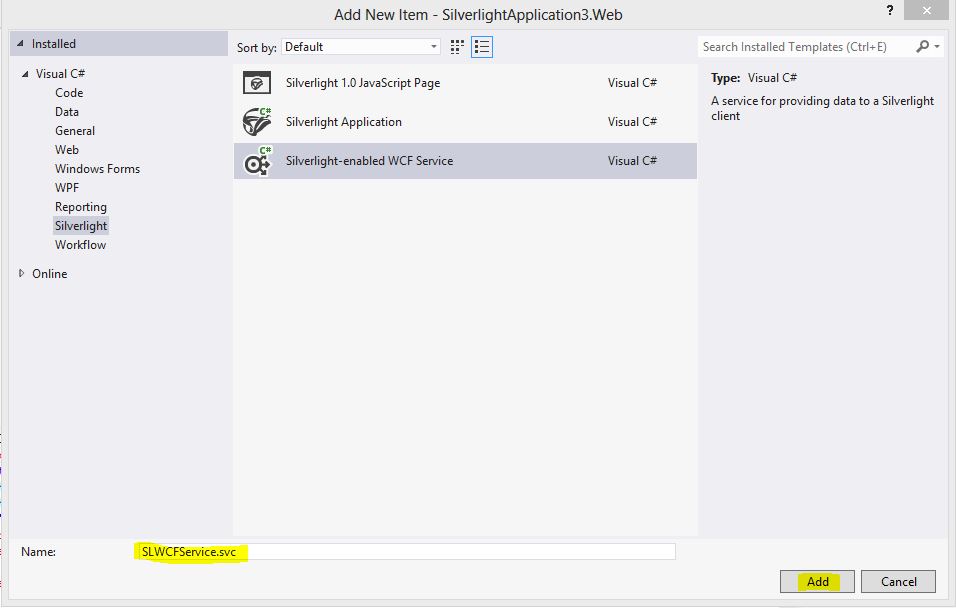The height and width of the screenshot is (608, 956).
Task: Open the Sort by Default dropdown
Action: [360, 47]
